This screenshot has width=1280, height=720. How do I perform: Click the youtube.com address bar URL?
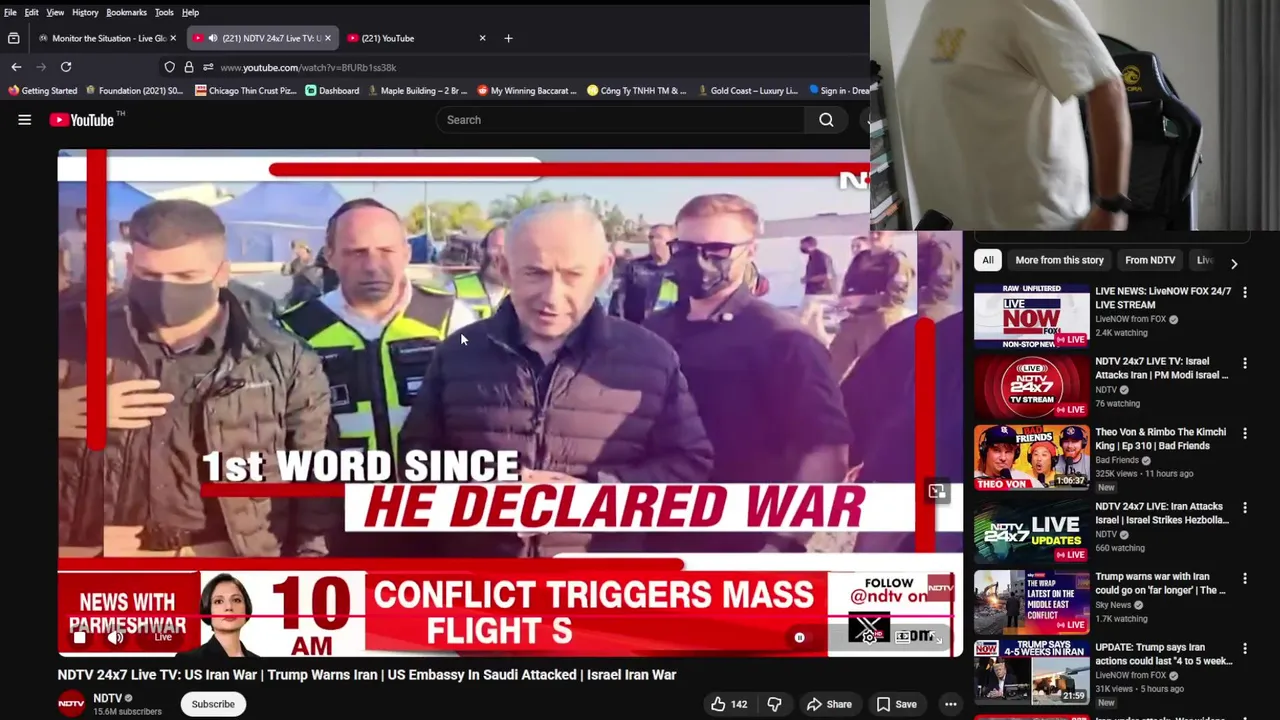(x=308, y=67)
